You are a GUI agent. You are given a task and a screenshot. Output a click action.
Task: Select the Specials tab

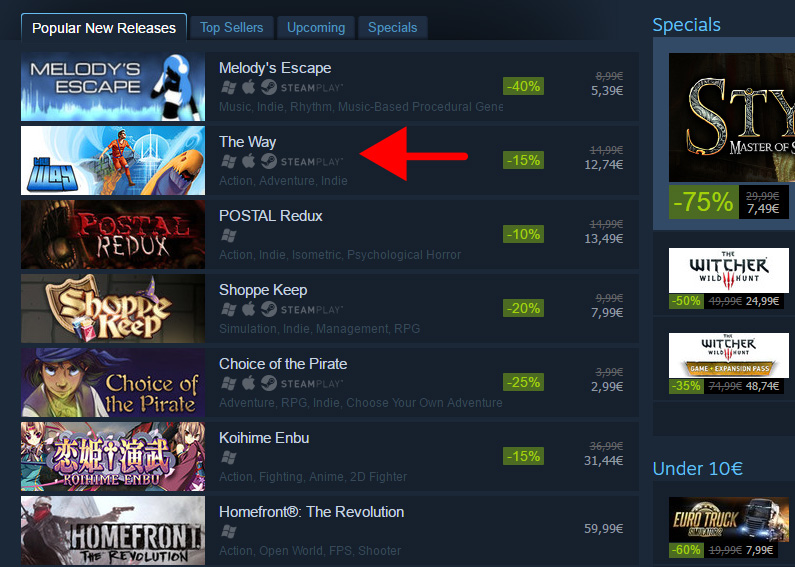392,27
